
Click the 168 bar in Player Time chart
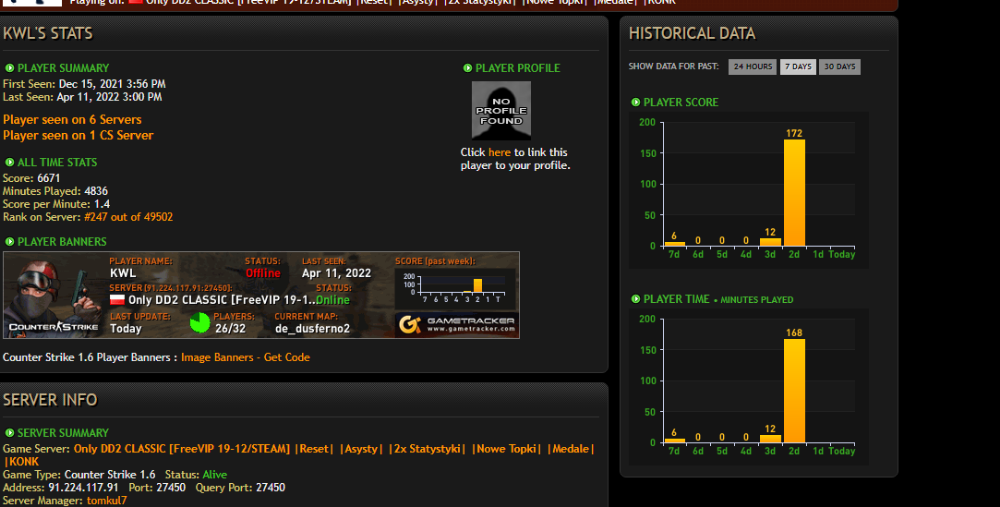coord(794,391)
